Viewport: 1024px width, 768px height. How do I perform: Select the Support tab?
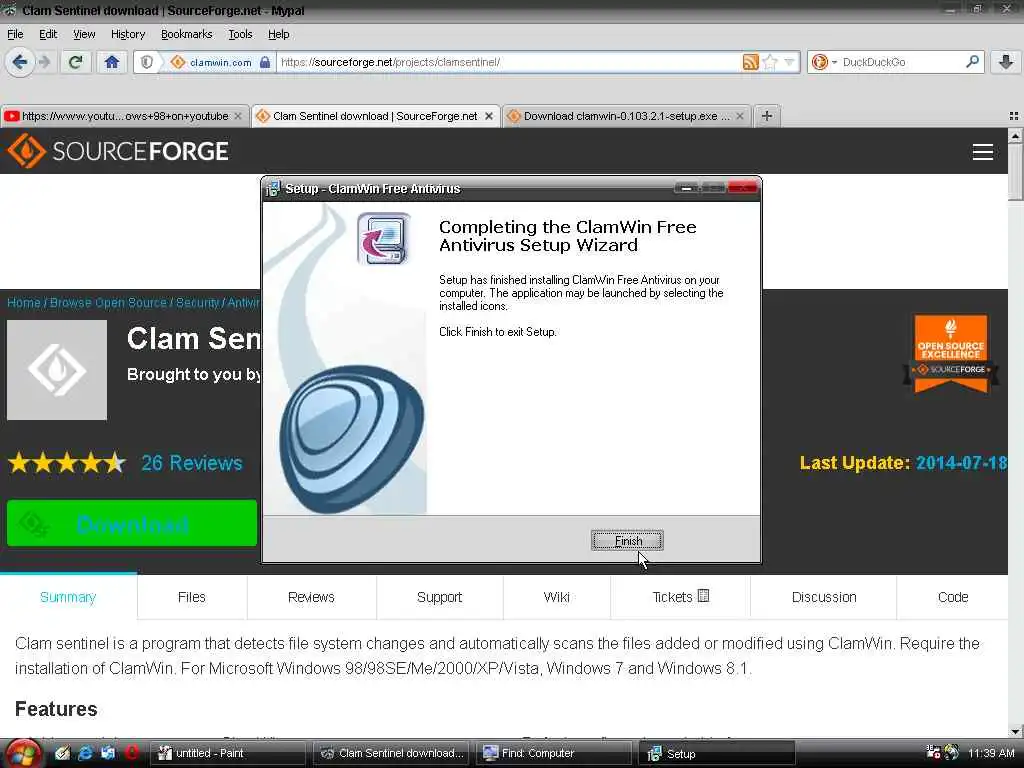[439, 597]
